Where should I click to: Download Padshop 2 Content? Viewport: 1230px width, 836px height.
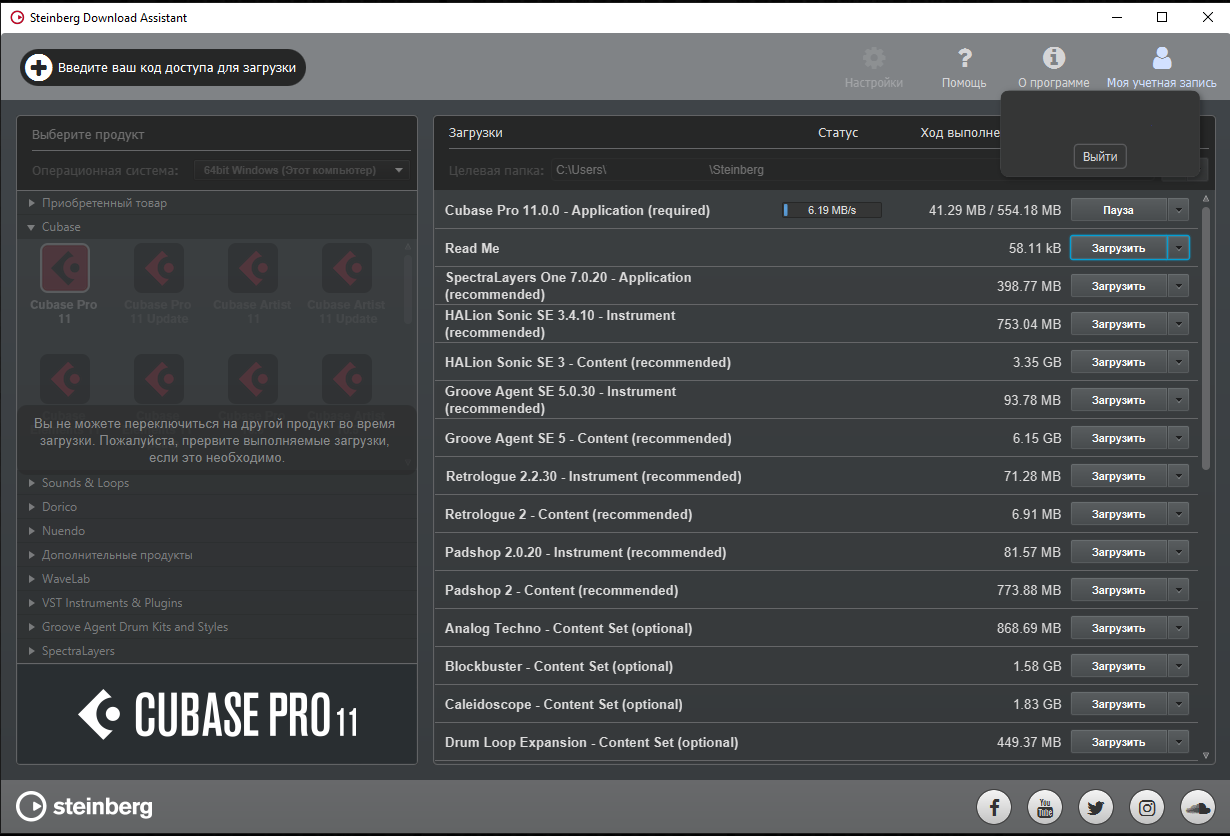click(1118, 590)
